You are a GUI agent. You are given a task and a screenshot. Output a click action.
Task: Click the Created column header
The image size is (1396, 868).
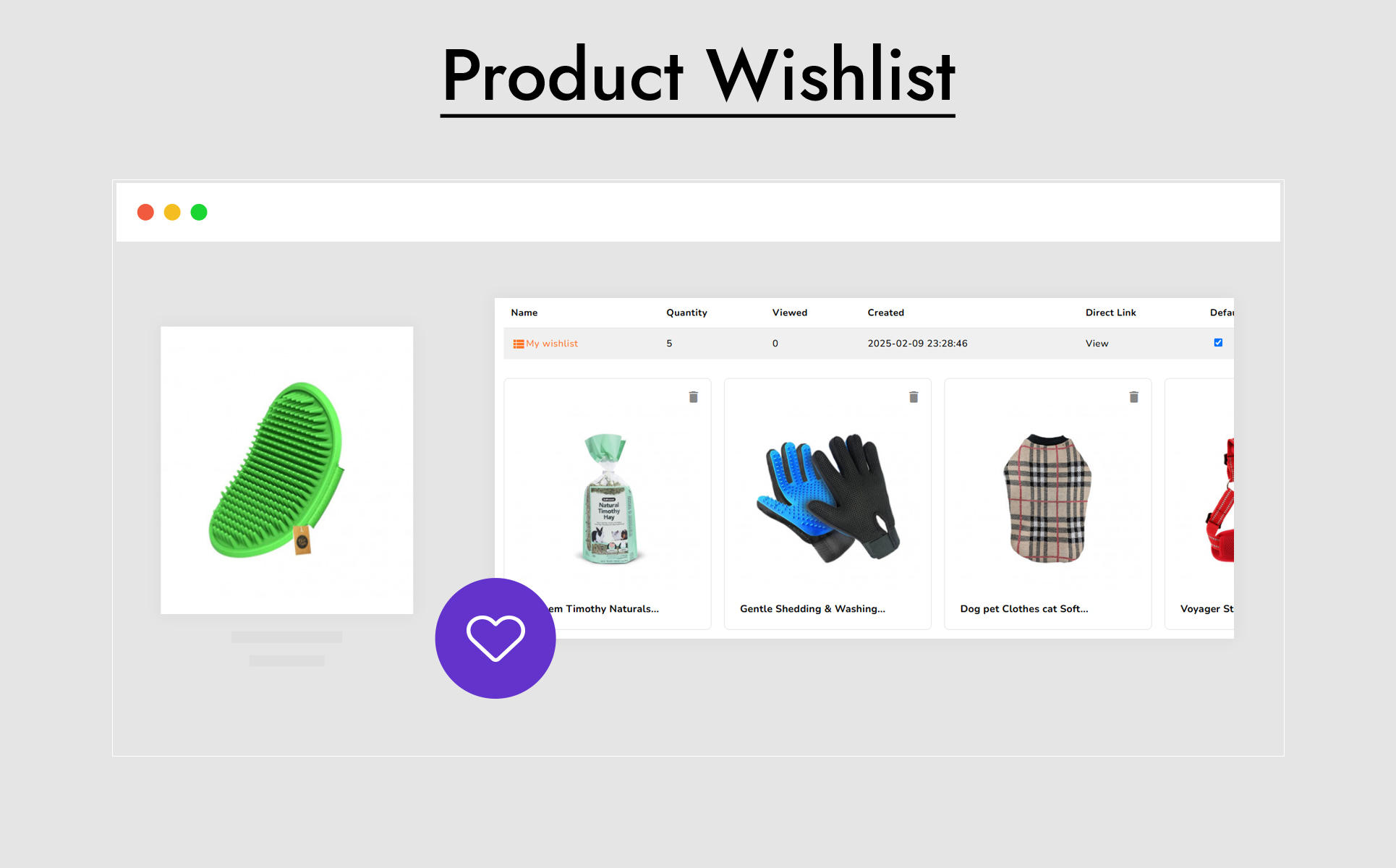point(886,312)
